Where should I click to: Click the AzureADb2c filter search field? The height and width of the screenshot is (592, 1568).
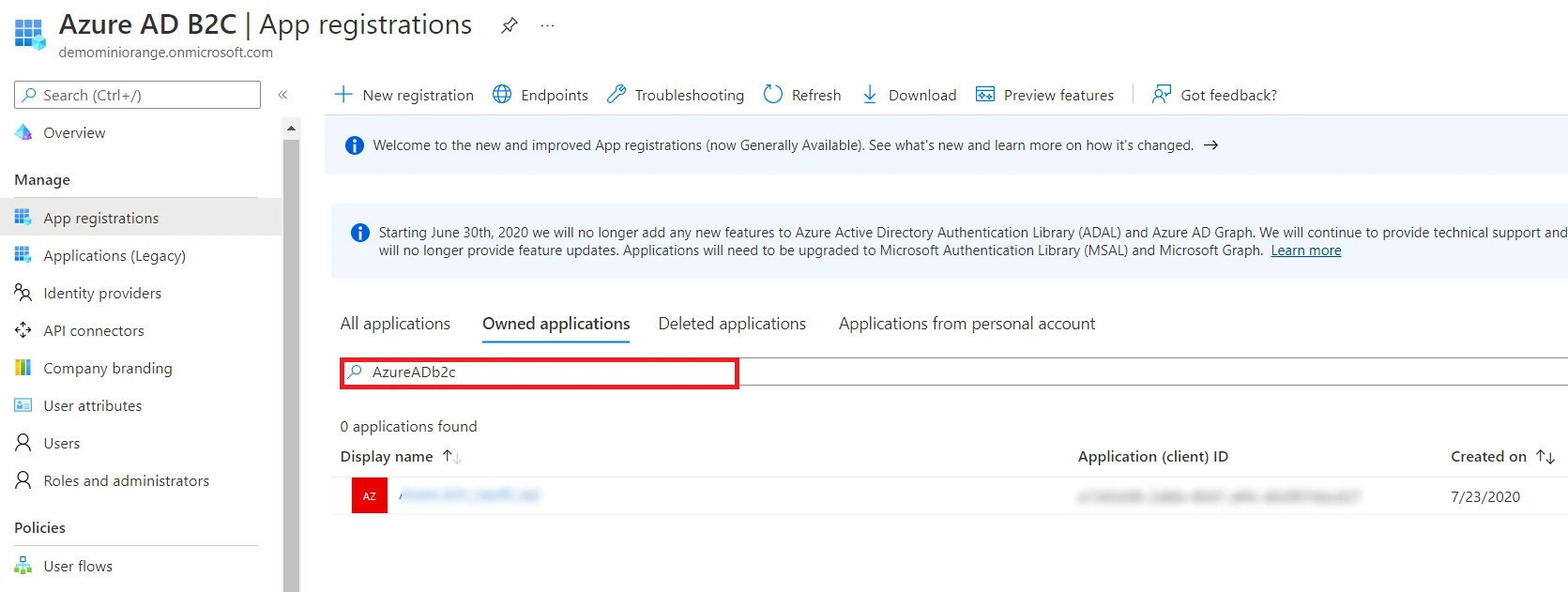(540, 372)
